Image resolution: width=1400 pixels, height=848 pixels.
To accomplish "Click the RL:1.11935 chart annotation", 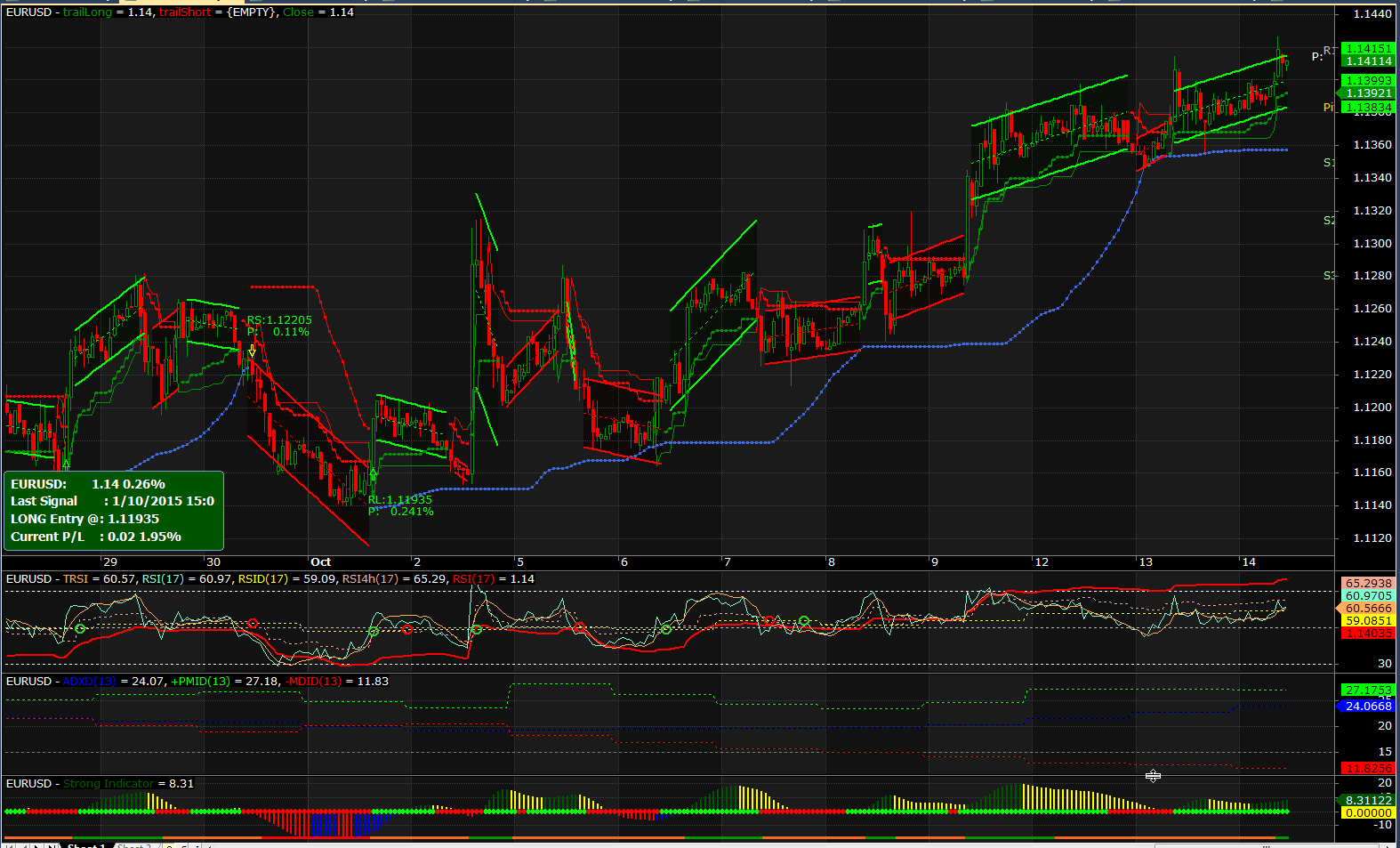I will pyautogui.click(x=400, y=500).
